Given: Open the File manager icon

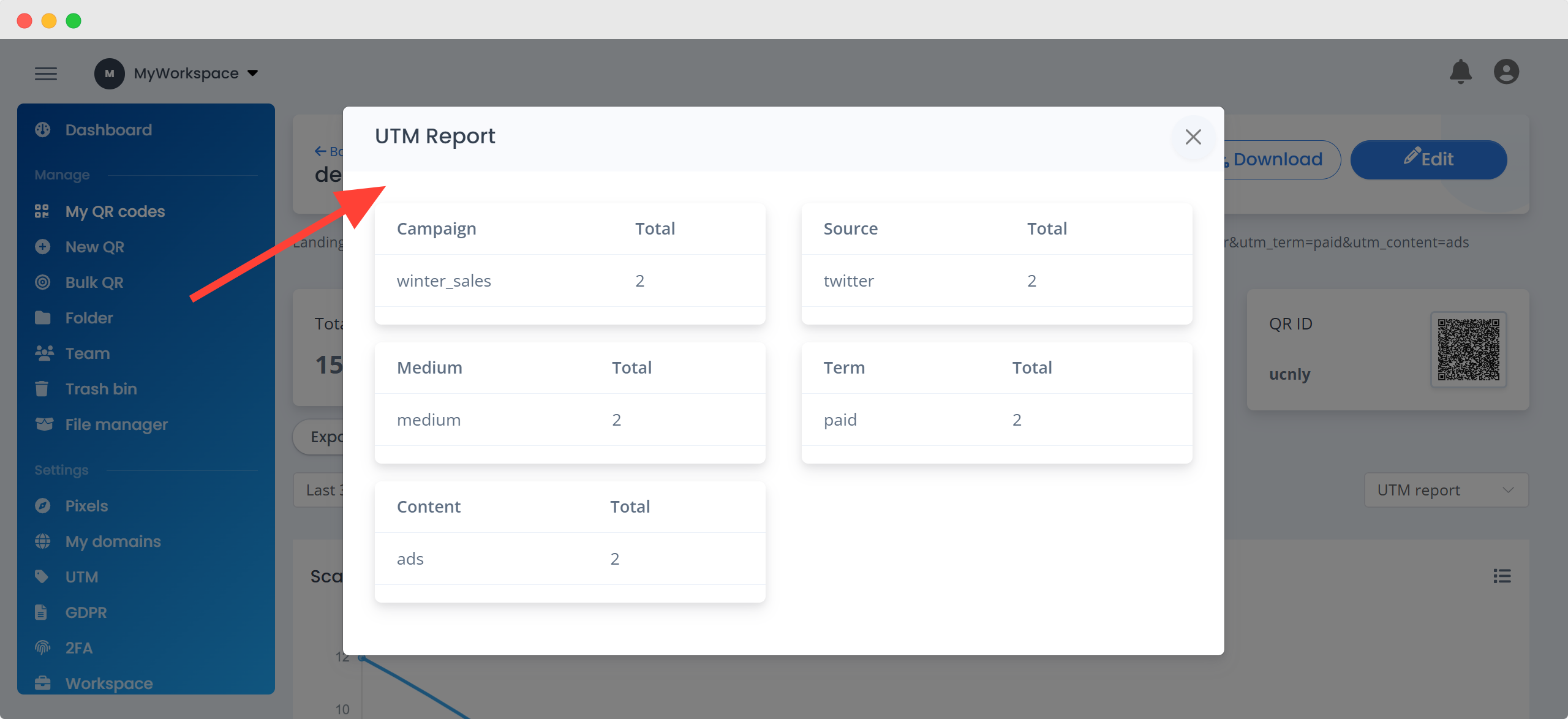Looking at the screenshot, I should (42, 424).
